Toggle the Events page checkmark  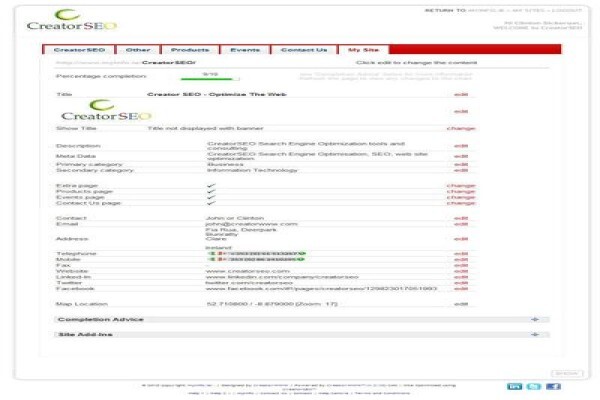click(211, 197)
